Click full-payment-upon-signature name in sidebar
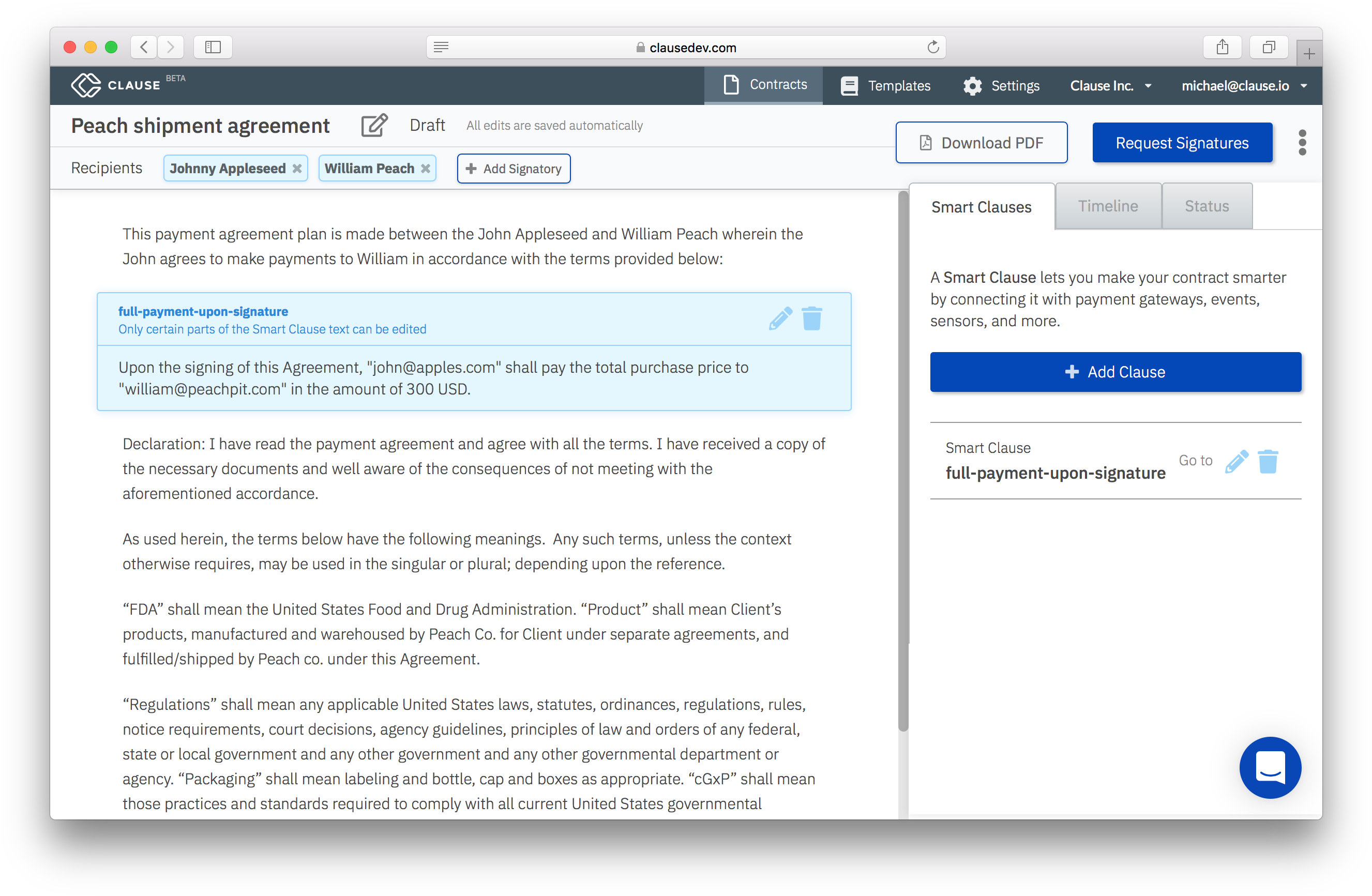The height and width of the screenshot is (896, 1372). click(1055, 473)
